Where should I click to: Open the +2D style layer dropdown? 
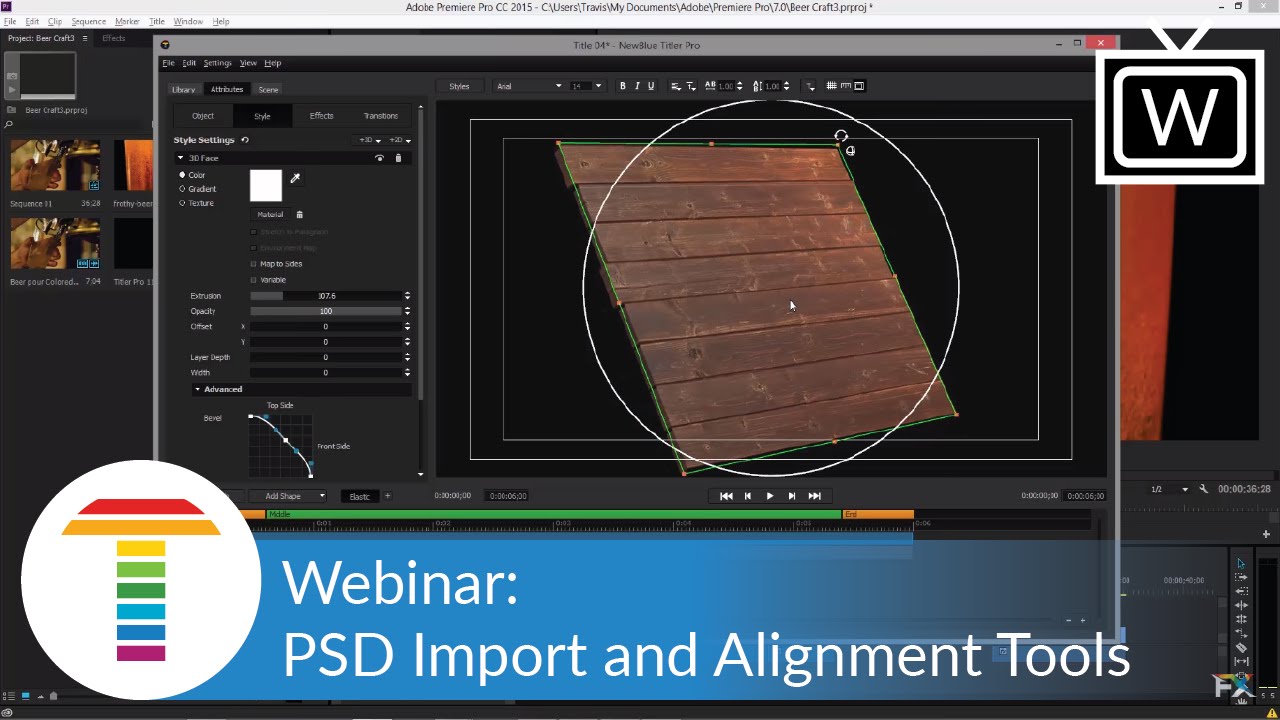(x=400, y=140)
